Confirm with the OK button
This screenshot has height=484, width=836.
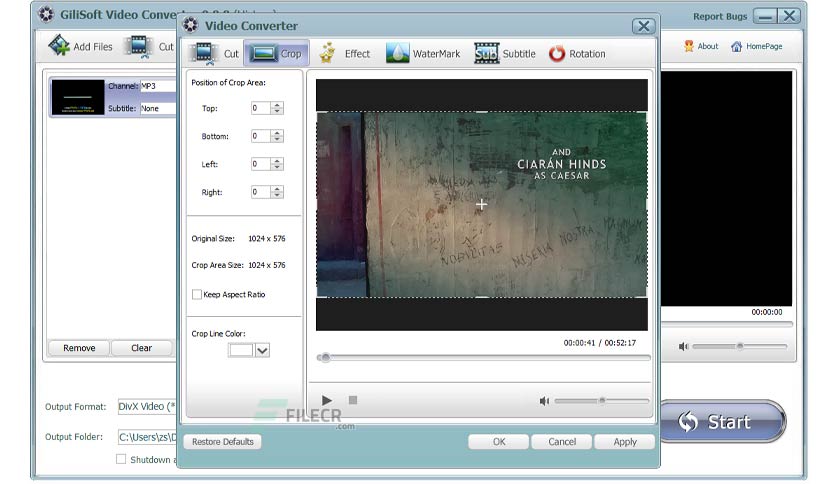click(x=499, y=441)
